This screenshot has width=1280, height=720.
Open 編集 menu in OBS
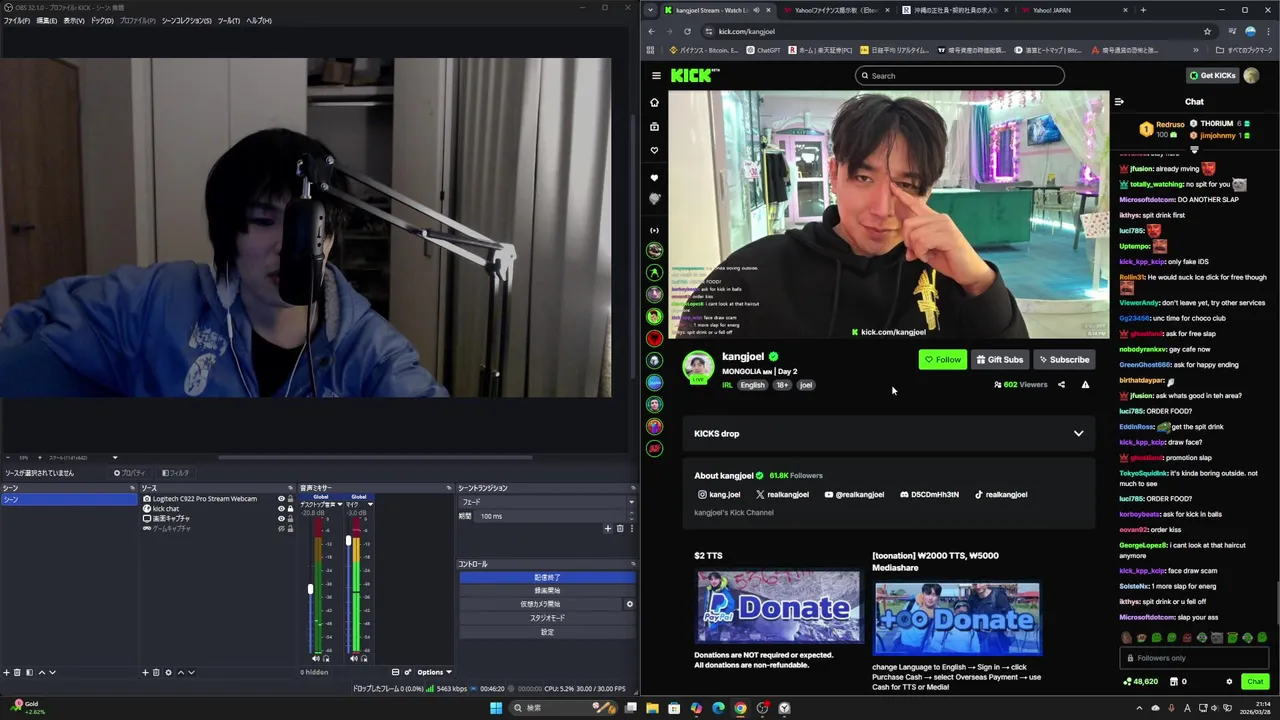coord(46,21)
